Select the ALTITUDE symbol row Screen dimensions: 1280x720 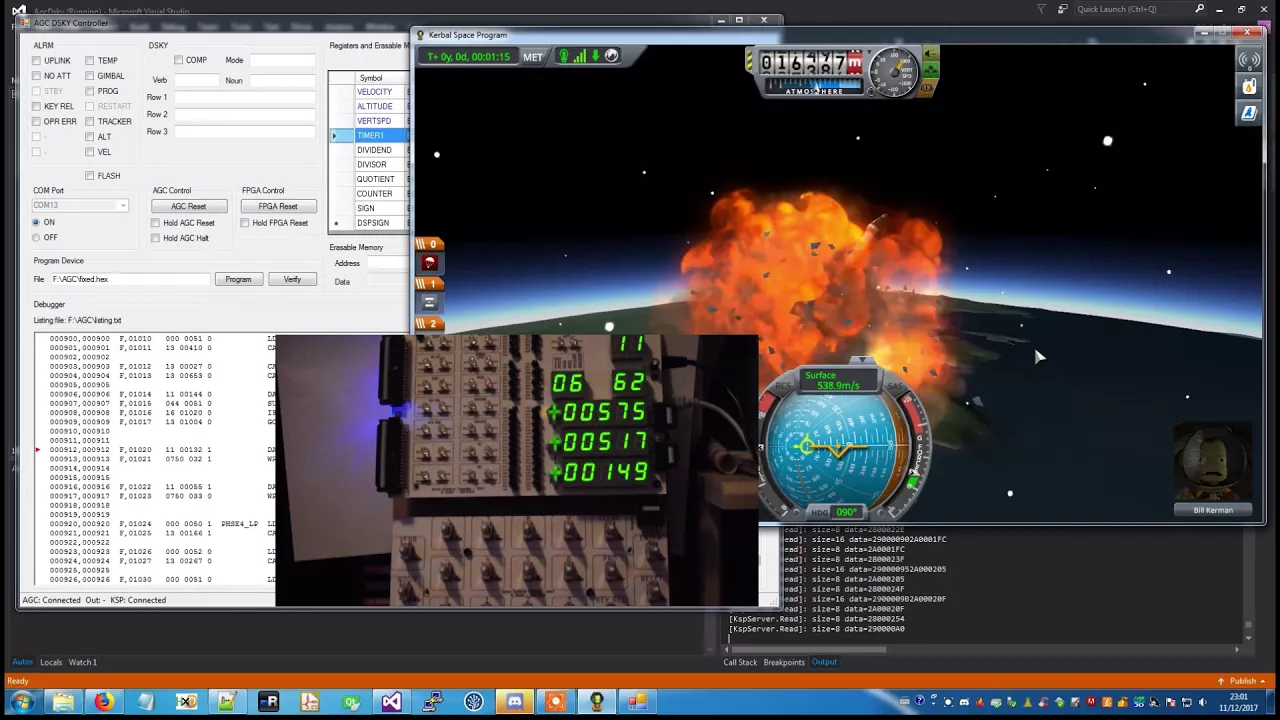point(375,106)
